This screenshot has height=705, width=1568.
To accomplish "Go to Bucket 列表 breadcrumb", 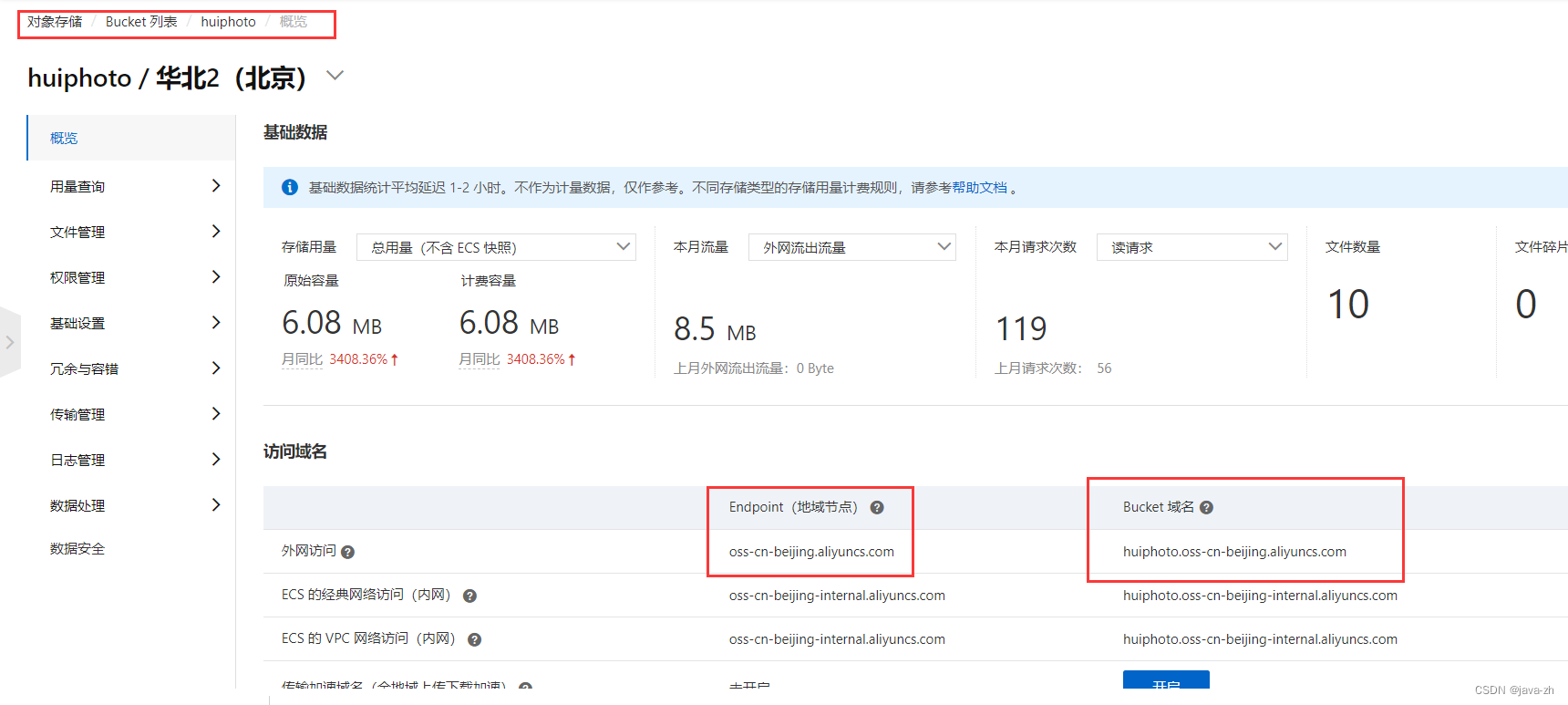I will (x=141, y=22).
